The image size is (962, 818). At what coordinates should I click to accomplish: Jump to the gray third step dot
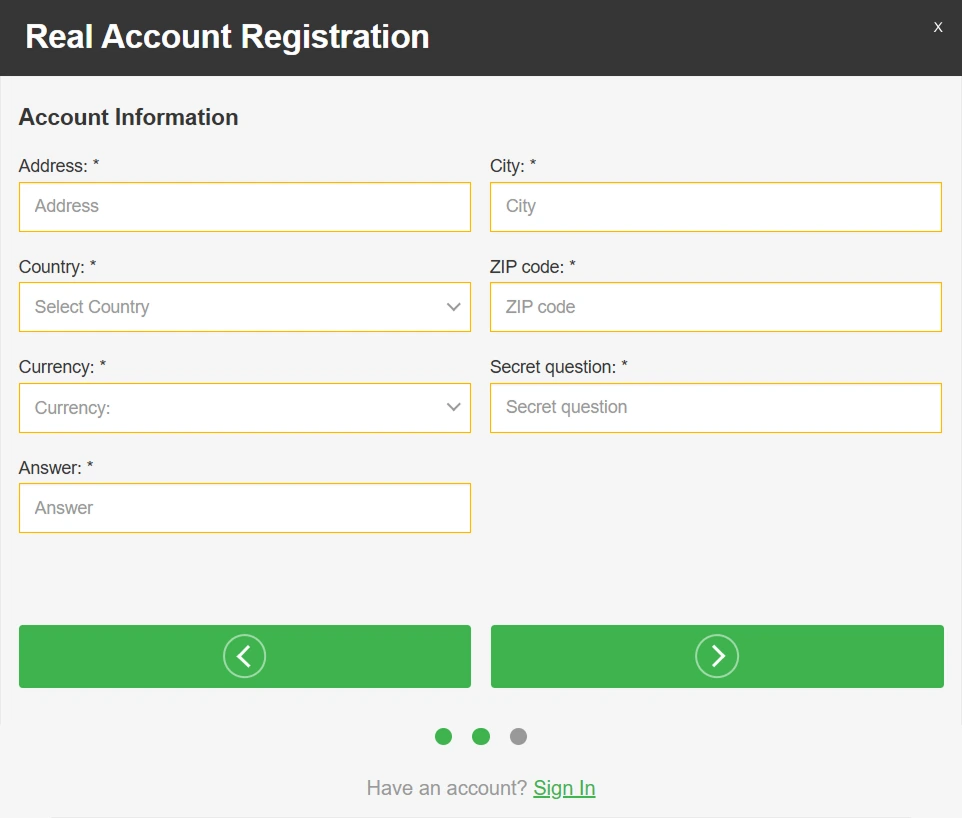tap(518, 736)
